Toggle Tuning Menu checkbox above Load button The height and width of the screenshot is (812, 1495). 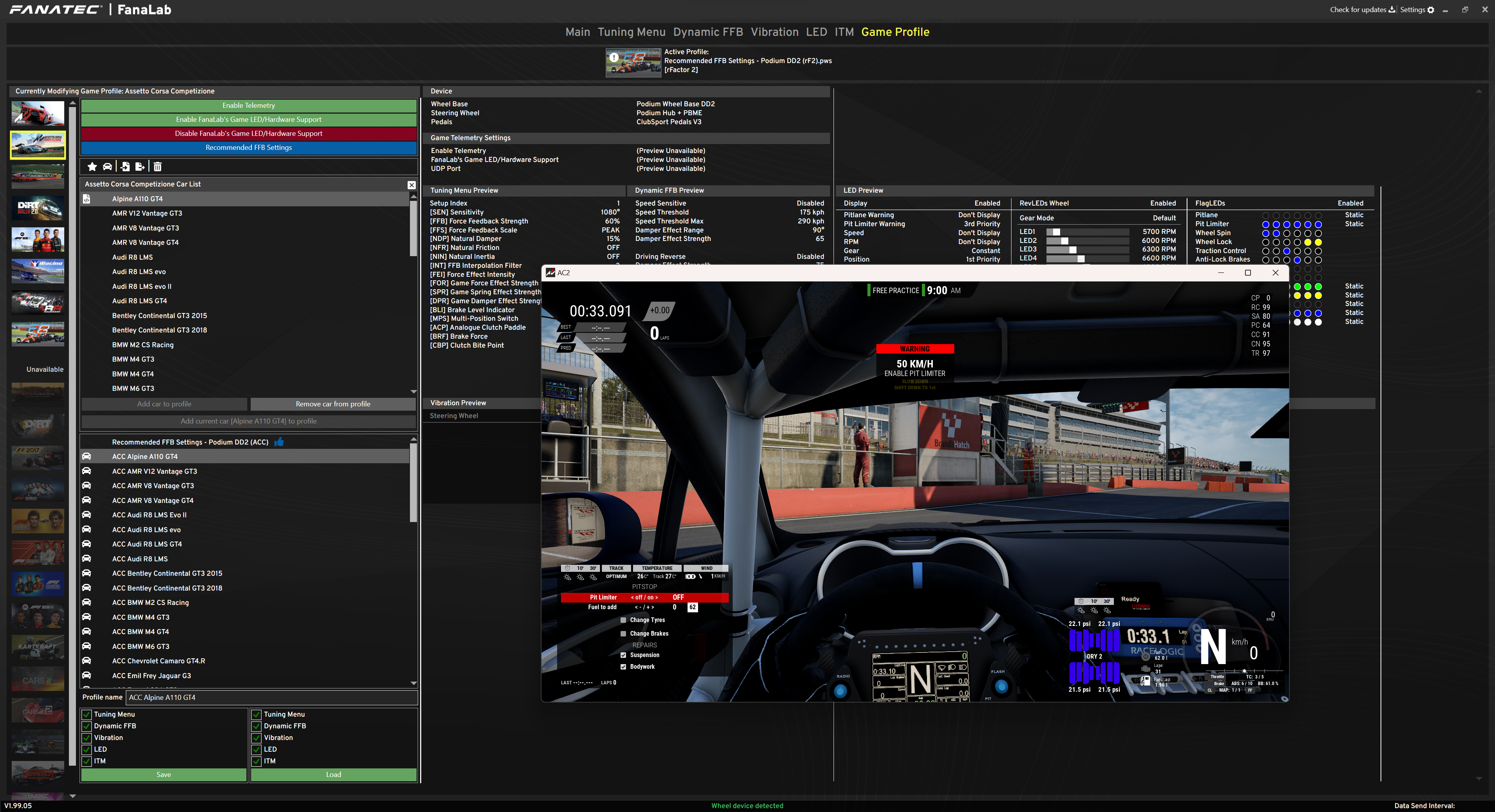256,715
